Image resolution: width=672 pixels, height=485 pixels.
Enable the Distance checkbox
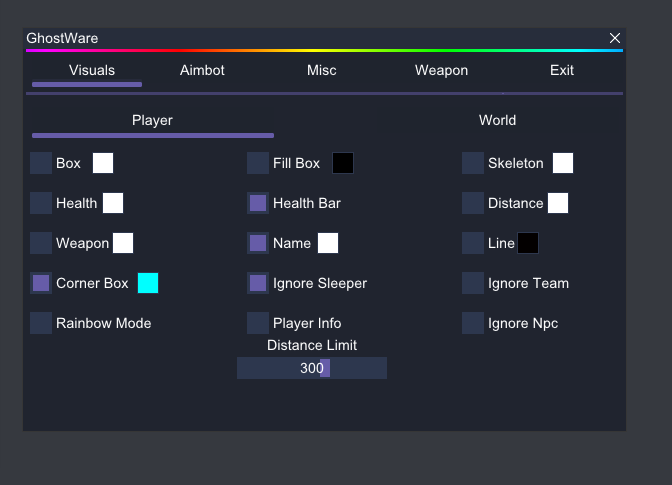[x=473, y=203]
